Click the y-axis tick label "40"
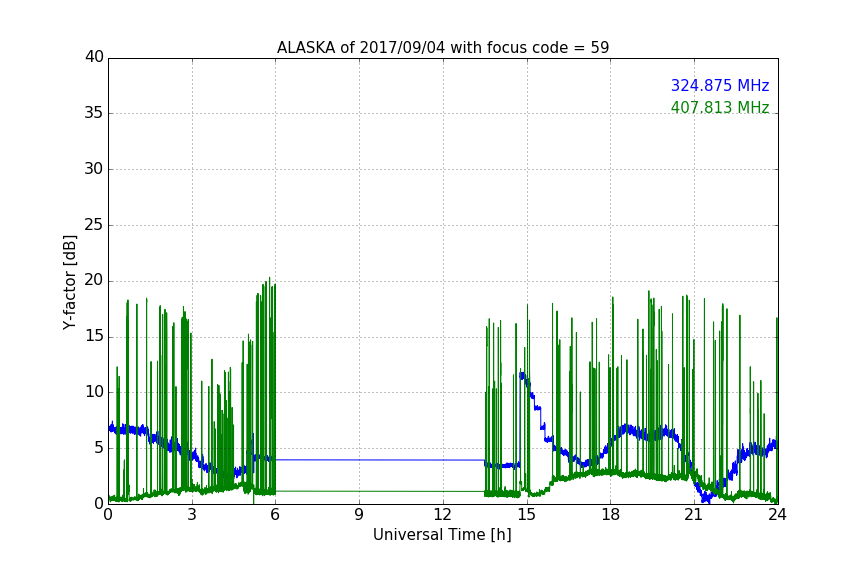The height and width of the screenshot is (576, 864). click(x=94, y=57)
